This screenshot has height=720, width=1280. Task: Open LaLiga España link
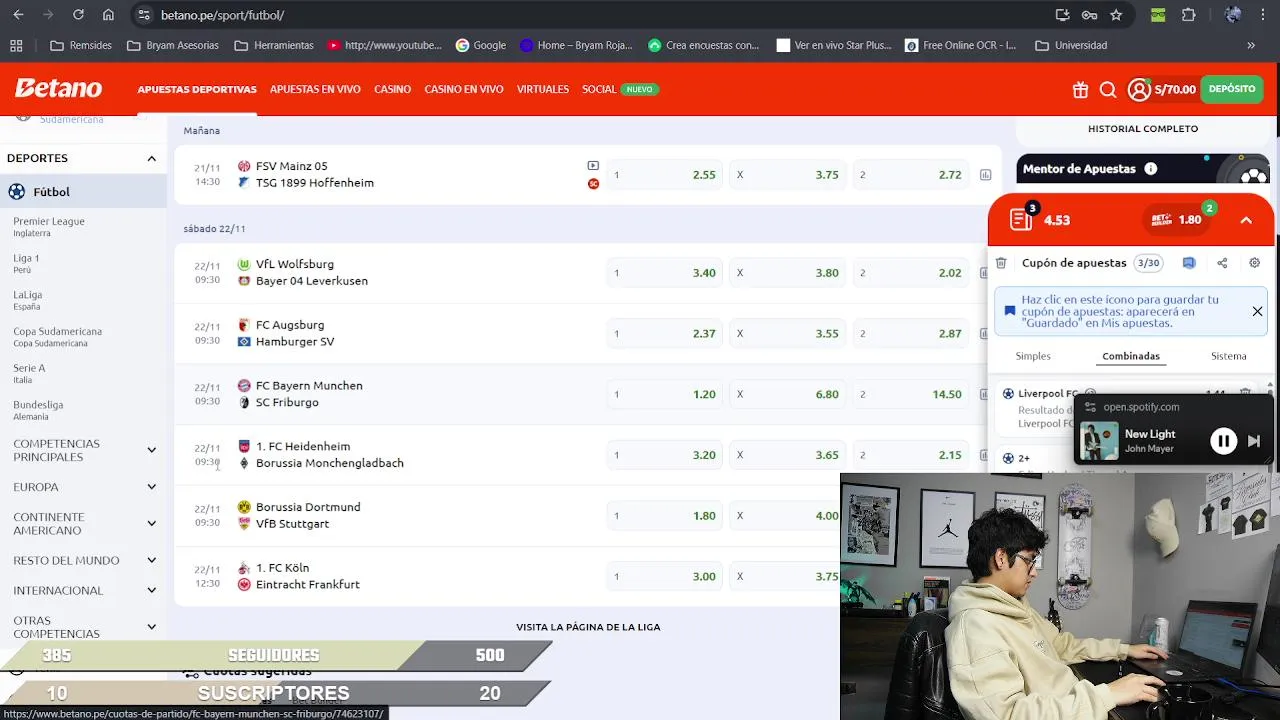point(28,300)
